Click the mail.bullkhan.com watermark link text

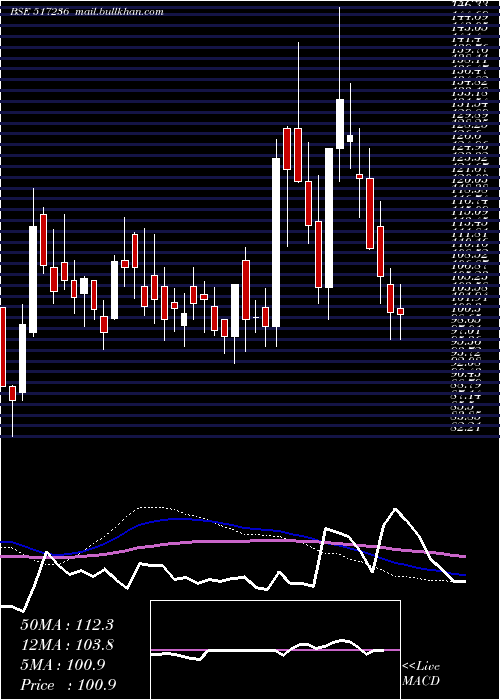click(x=119, y=12)
